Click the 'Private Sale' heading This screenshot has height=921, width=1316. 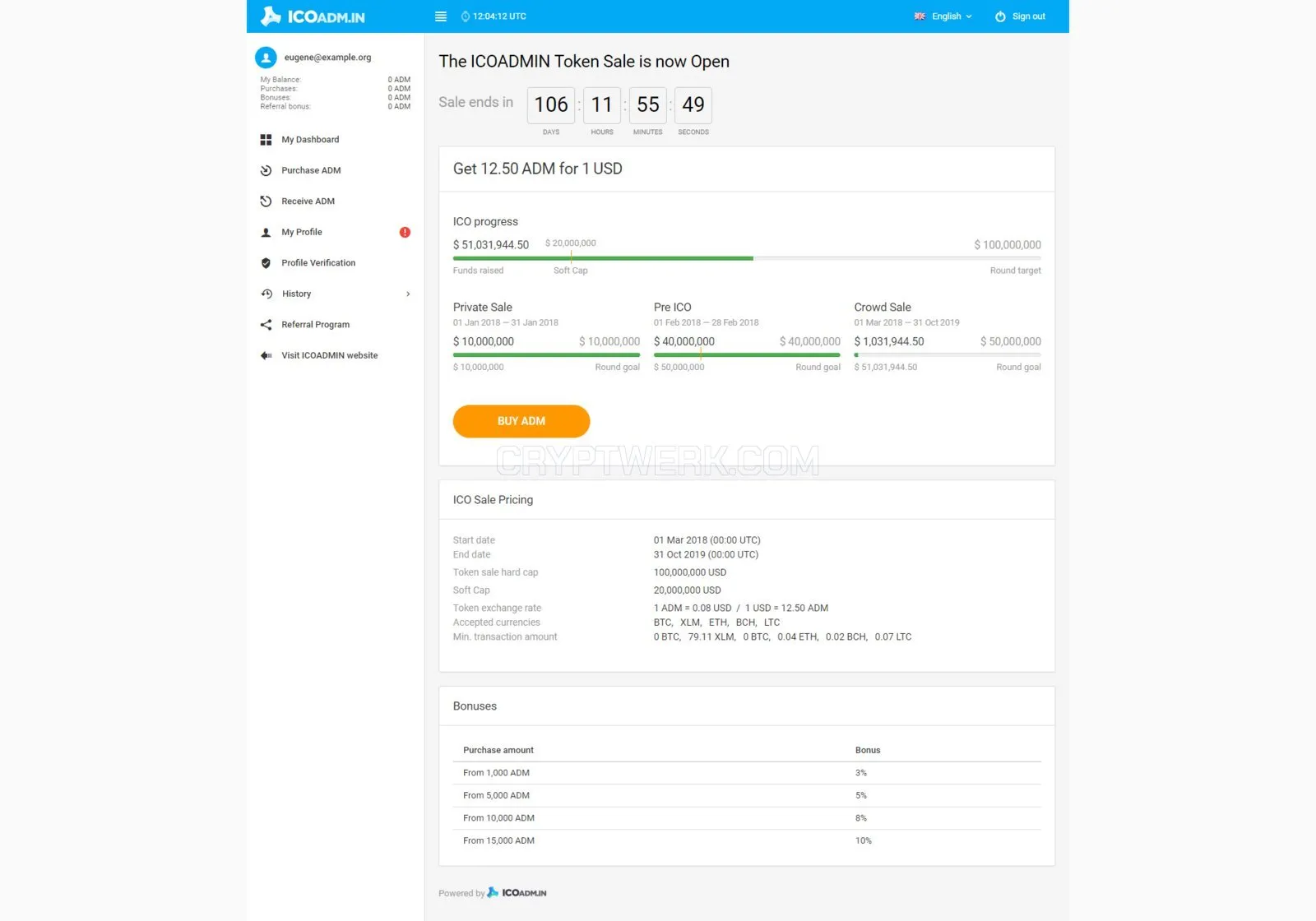(483, 308)
